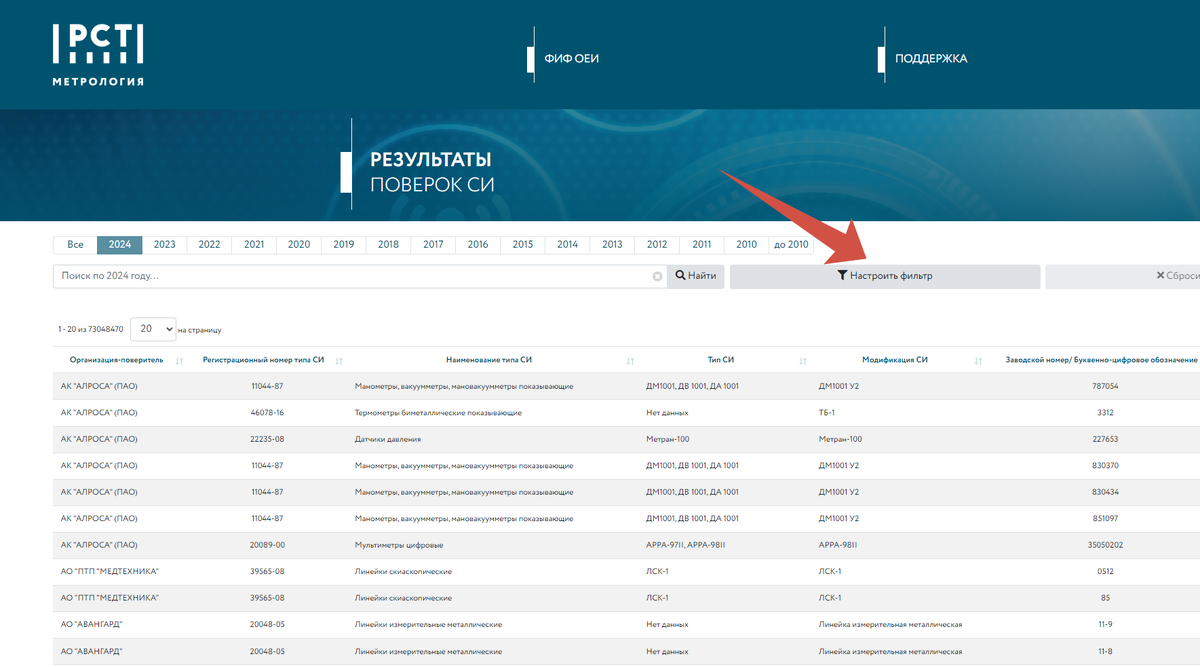The image size is (1200, 667).
Task: Switch to the 2018 year tab
Action: click(x=388, y=245)
